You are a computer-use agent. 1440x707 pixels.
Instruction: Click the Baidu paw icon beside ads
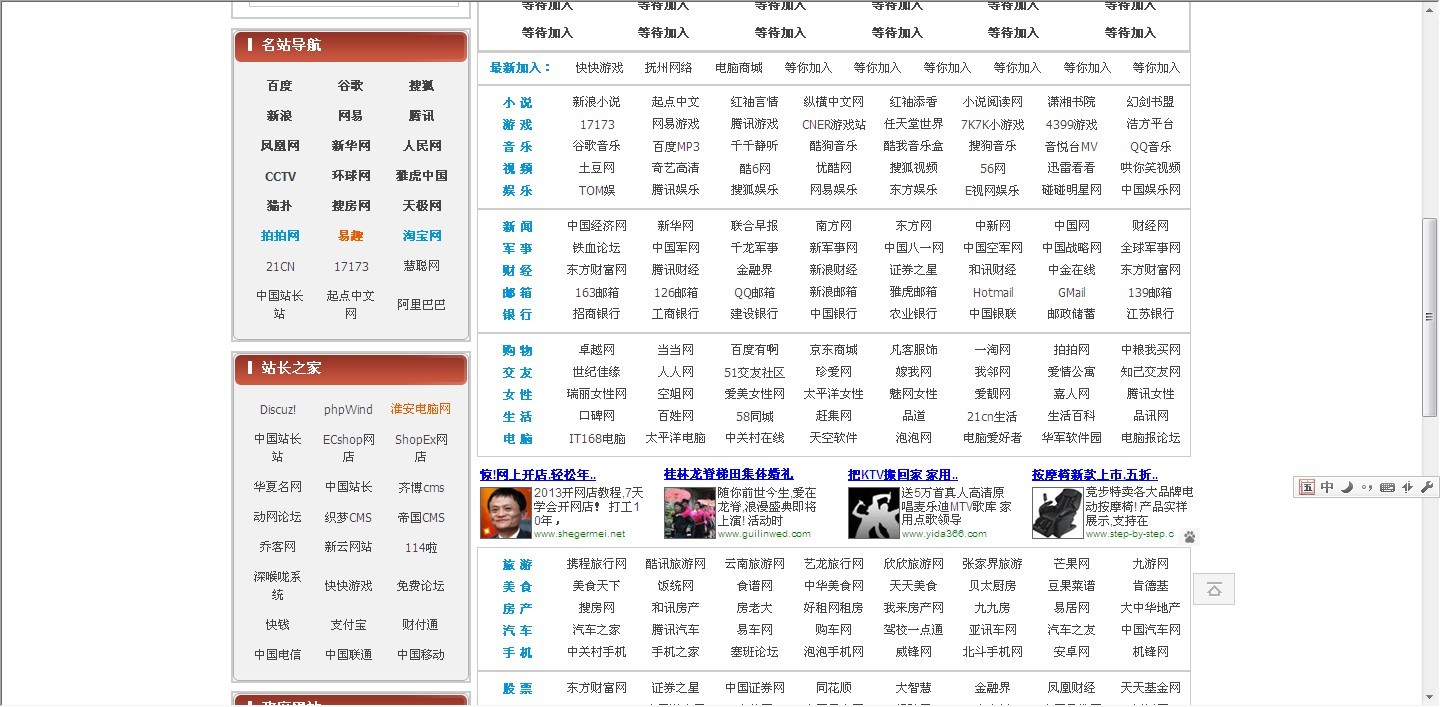tap(1189, 537)
